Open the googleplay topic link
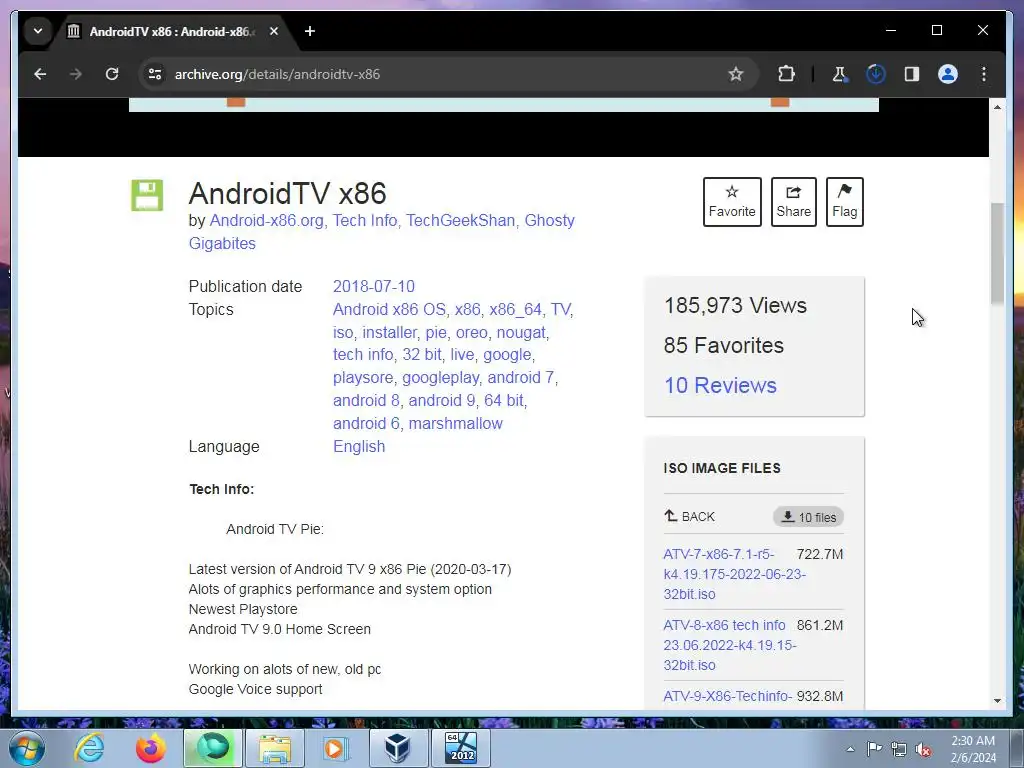Image resolution: width=1024 pixels, height=768 pixels. 441,378
